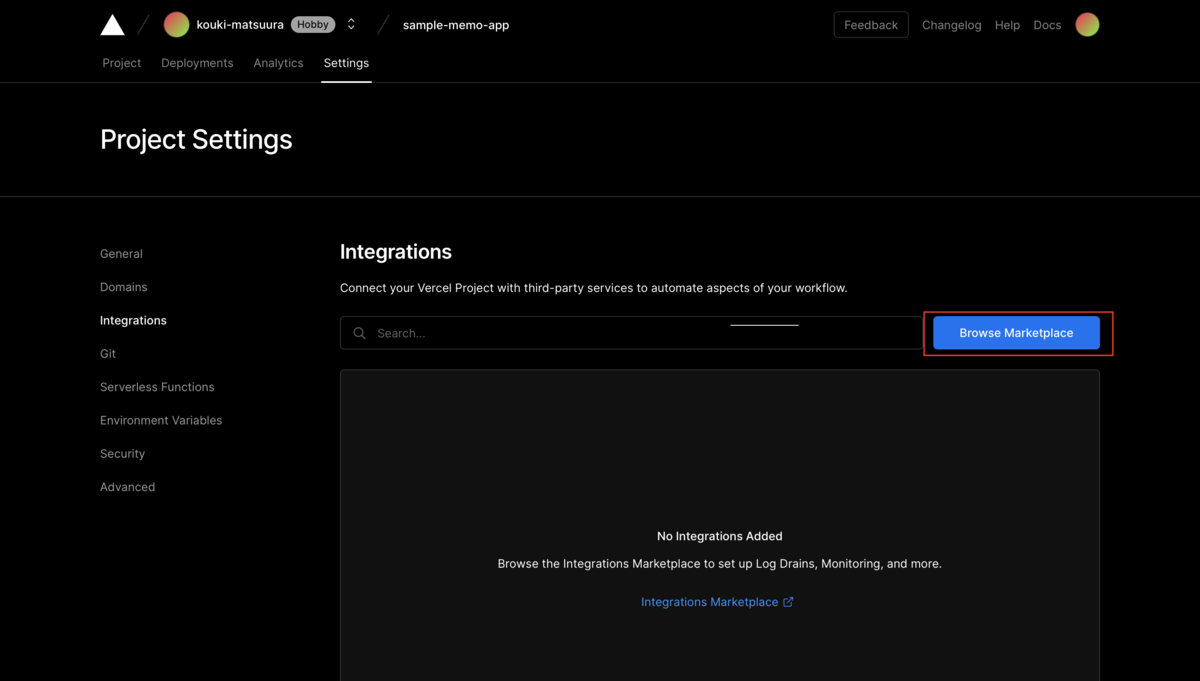Viewport: 1200px width, 681px height.
Task: Click the Feedback button
Action: [x=871, y=25]
